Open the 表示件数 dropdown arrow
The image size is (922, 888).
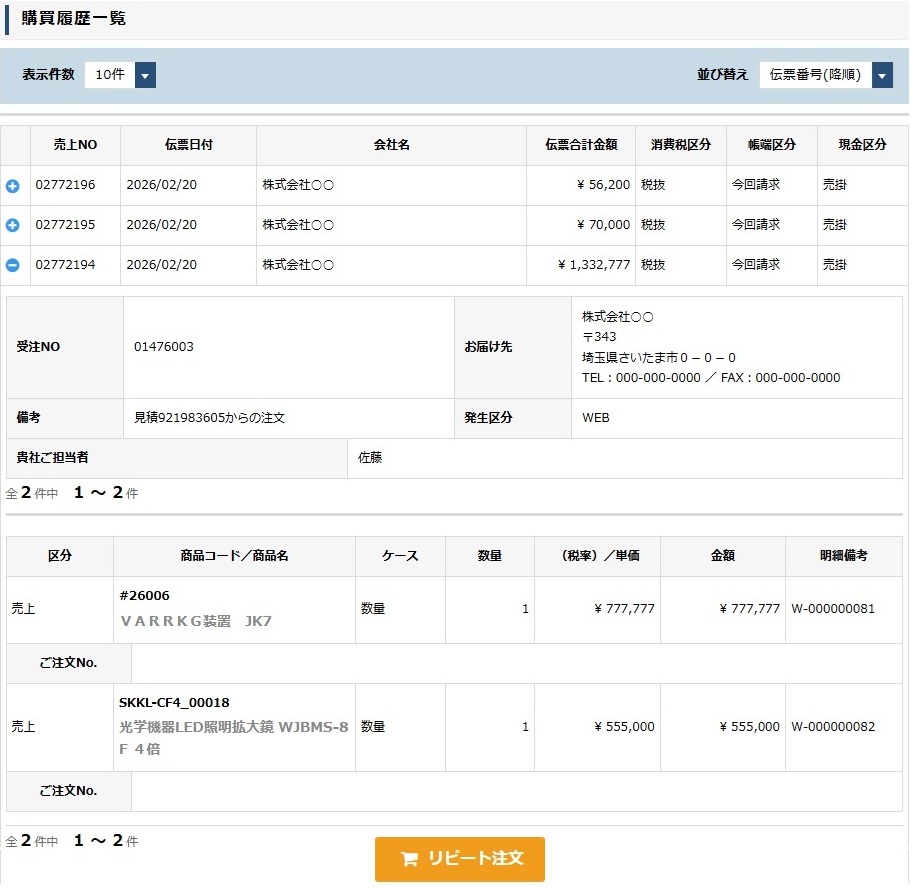(145, 75)
